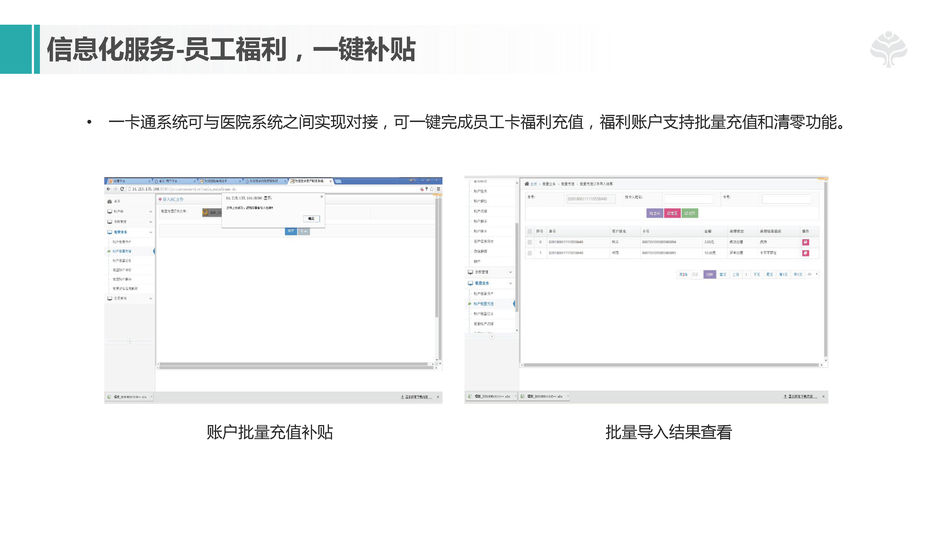The height and width of the screenshot is (534, 950).
Task: Click the pink action icon in the second result row
Action: 805,253
